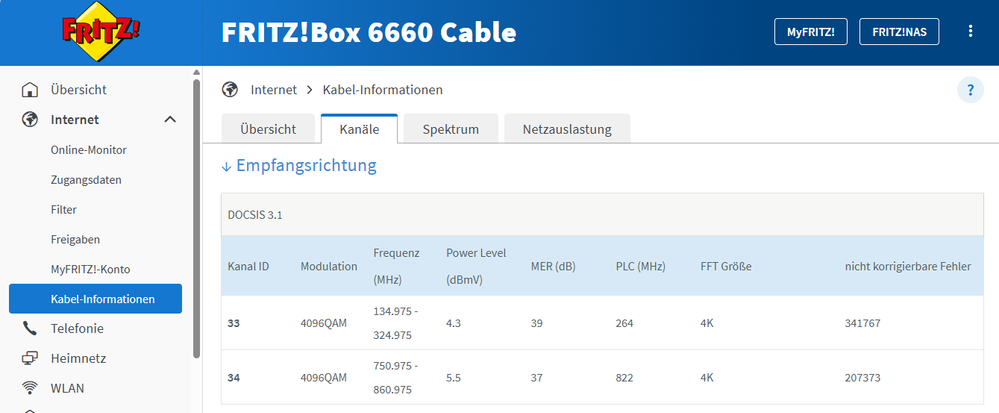This screenshot has width=999, height=413.
Task: Switch to the Netzauslastung tab
Action: click(x=567, y=129)
